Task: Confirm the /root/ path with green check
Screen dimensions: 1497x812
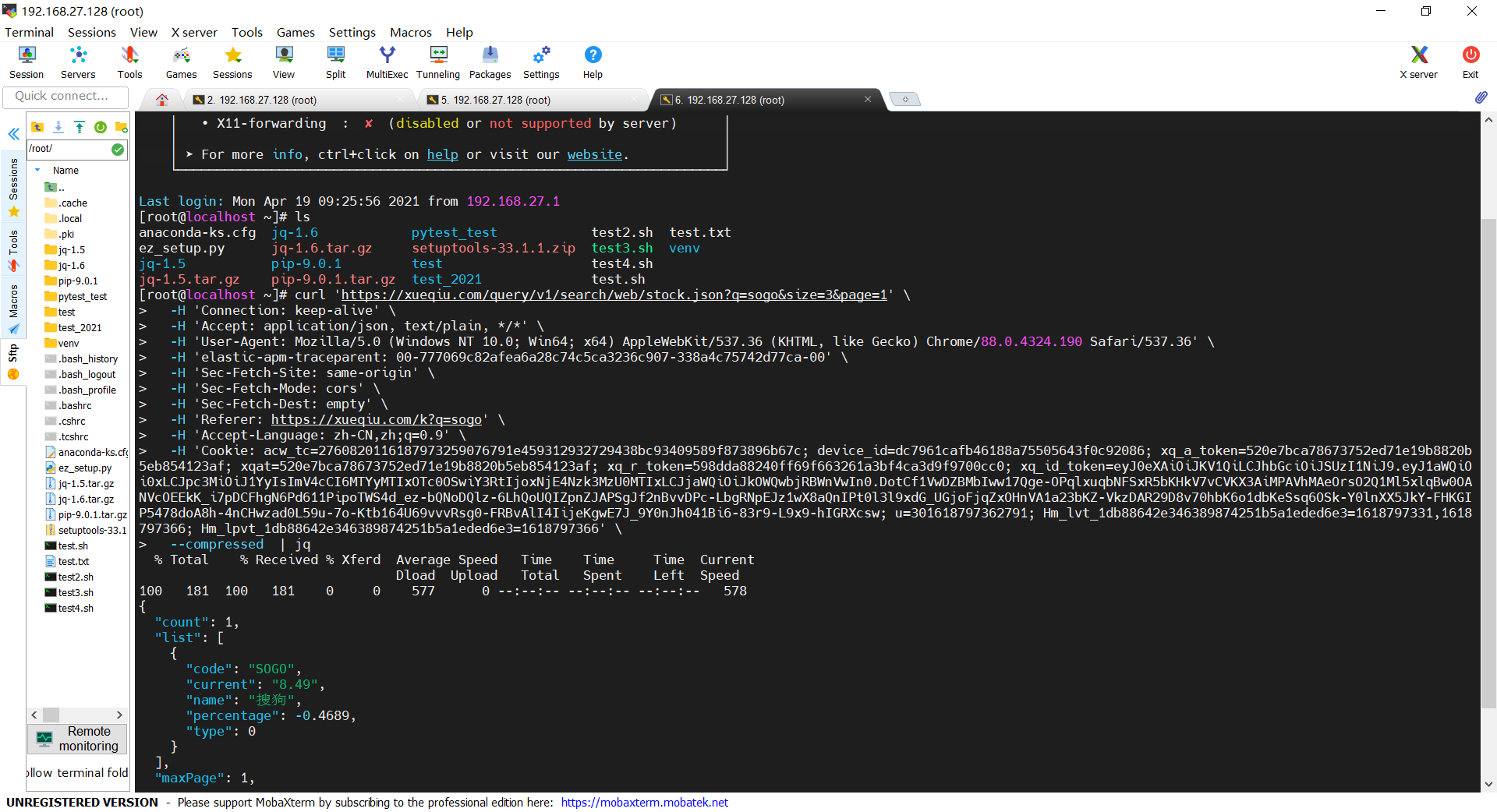Action: pos(118,149)
